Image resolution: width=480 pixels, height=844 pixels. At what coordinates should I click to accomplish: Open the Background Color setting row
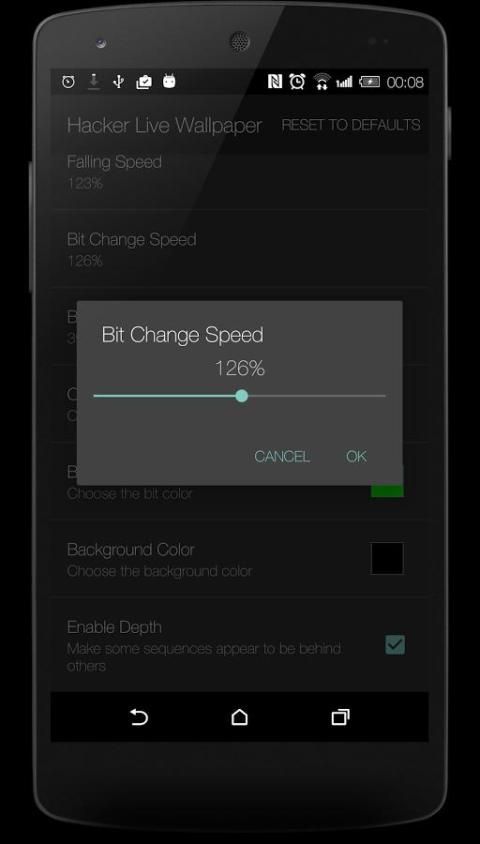click(239, 559)
